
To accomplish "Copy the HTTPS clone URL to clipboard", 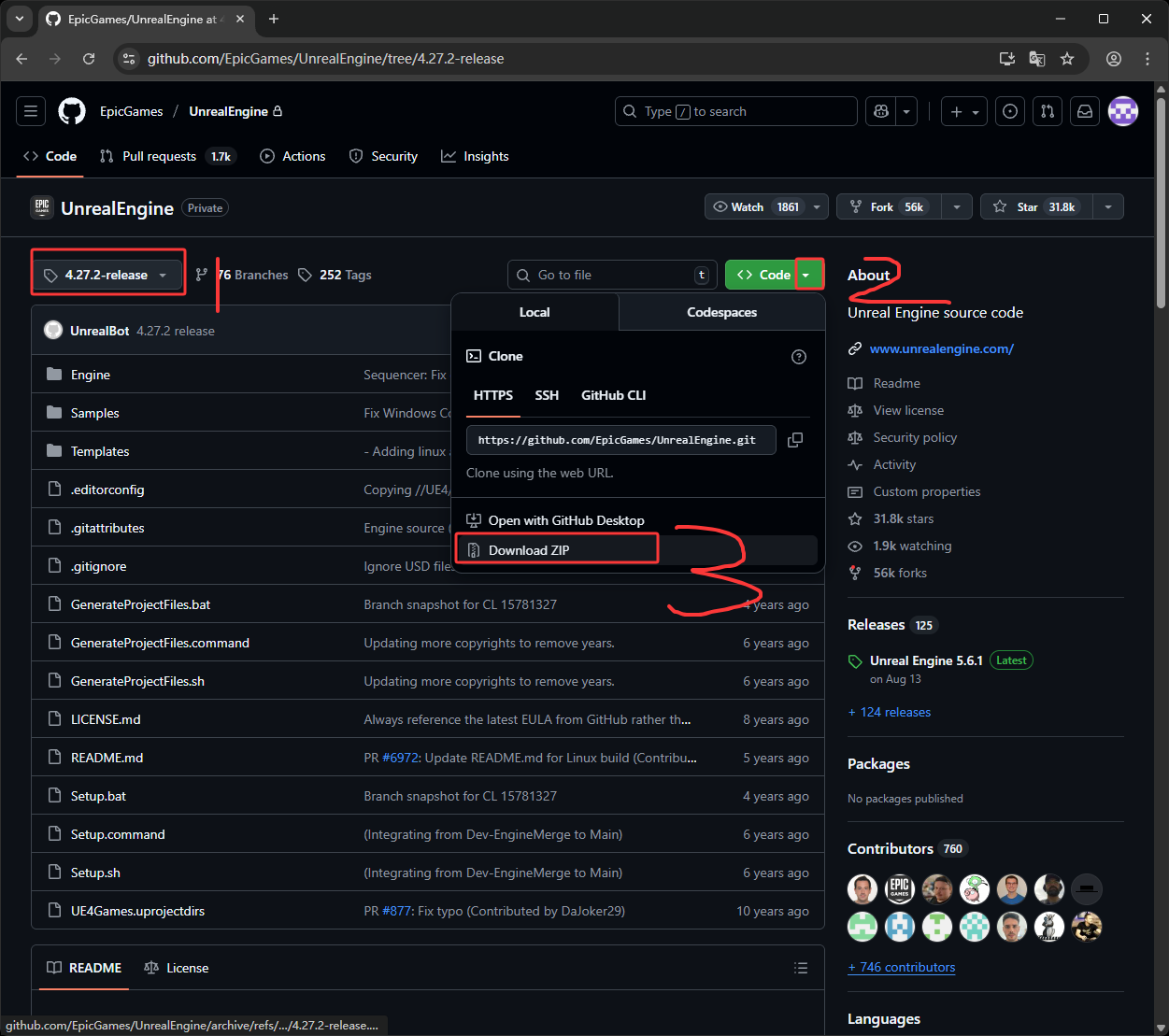I will (x=795, y=440).
